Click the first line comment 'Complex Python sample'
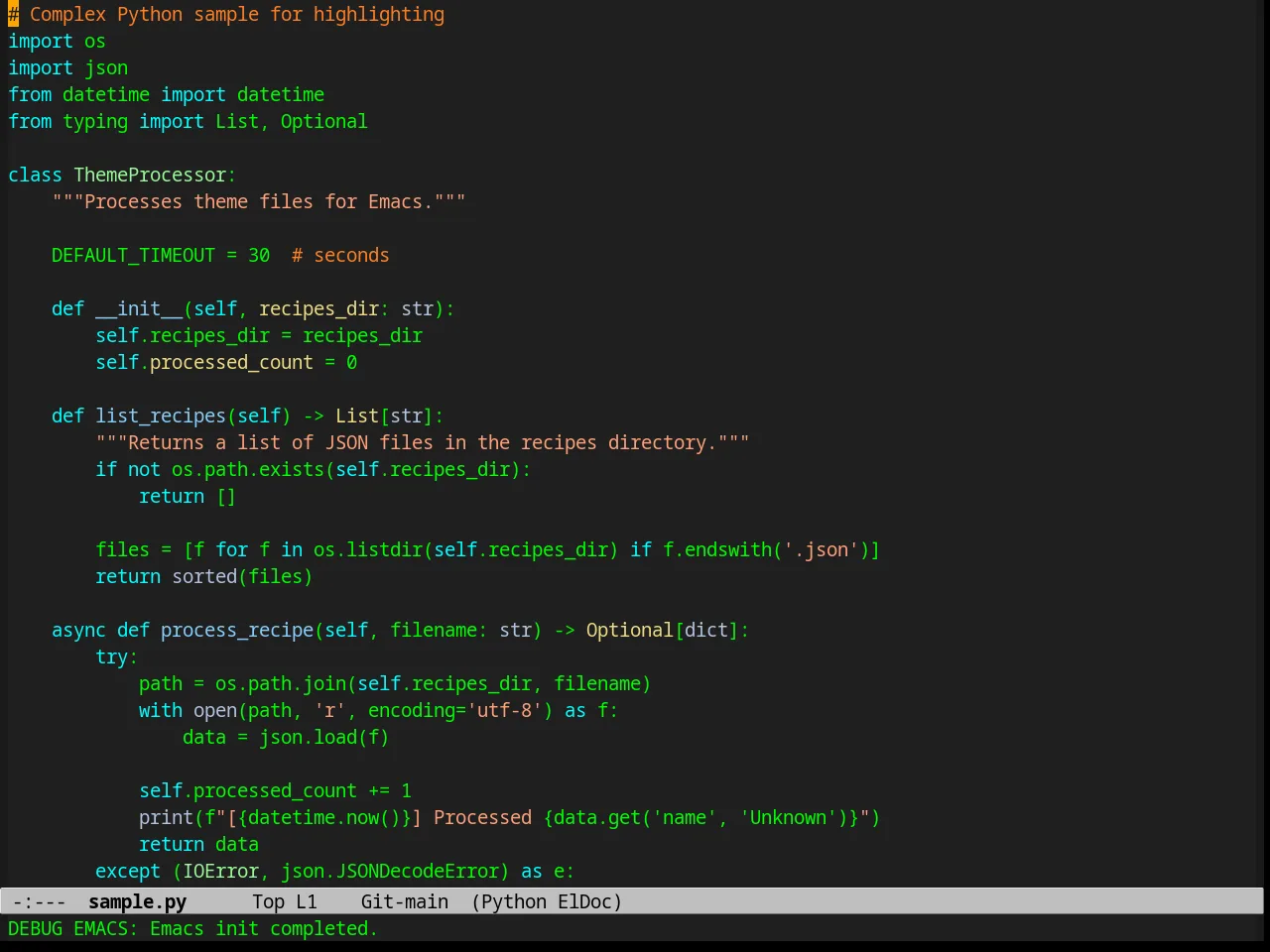Screen dimensions: 1270x952 click(x=226, y=14)
